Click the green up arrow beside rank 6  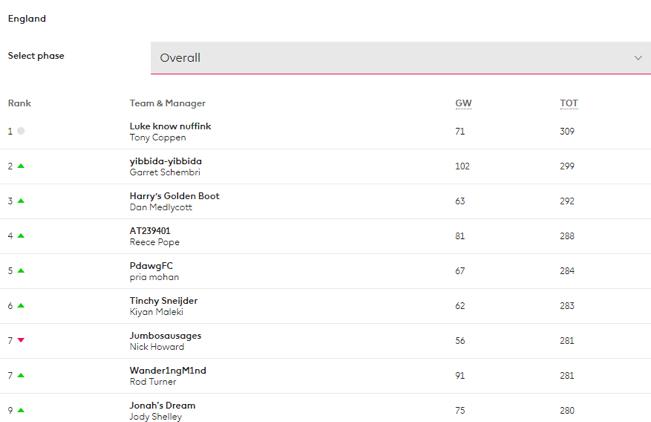[21, 306]
